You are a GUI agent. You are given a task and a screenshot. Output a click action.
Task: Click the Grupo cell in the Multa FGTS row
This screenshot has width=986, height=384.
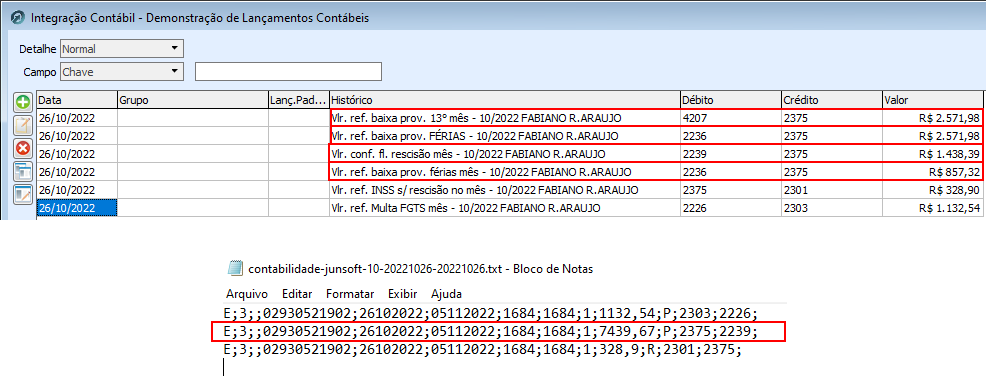click(x=192, y=208)
